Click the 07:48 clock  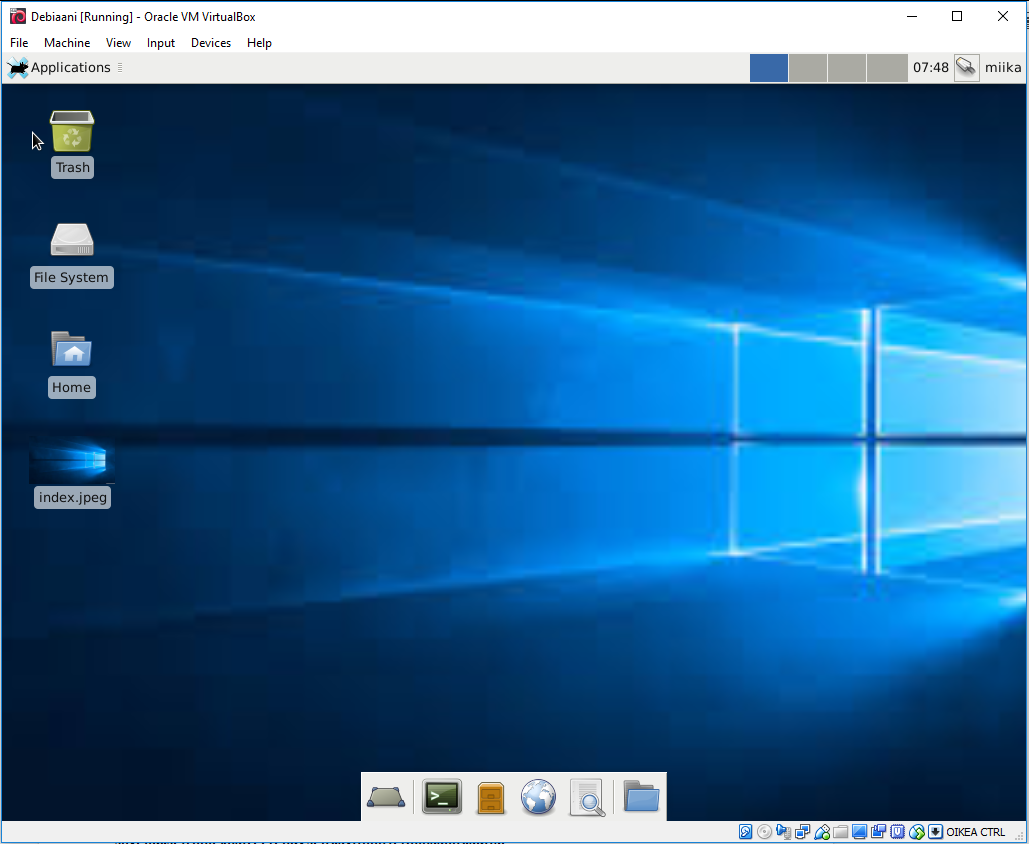coord(931,68)
